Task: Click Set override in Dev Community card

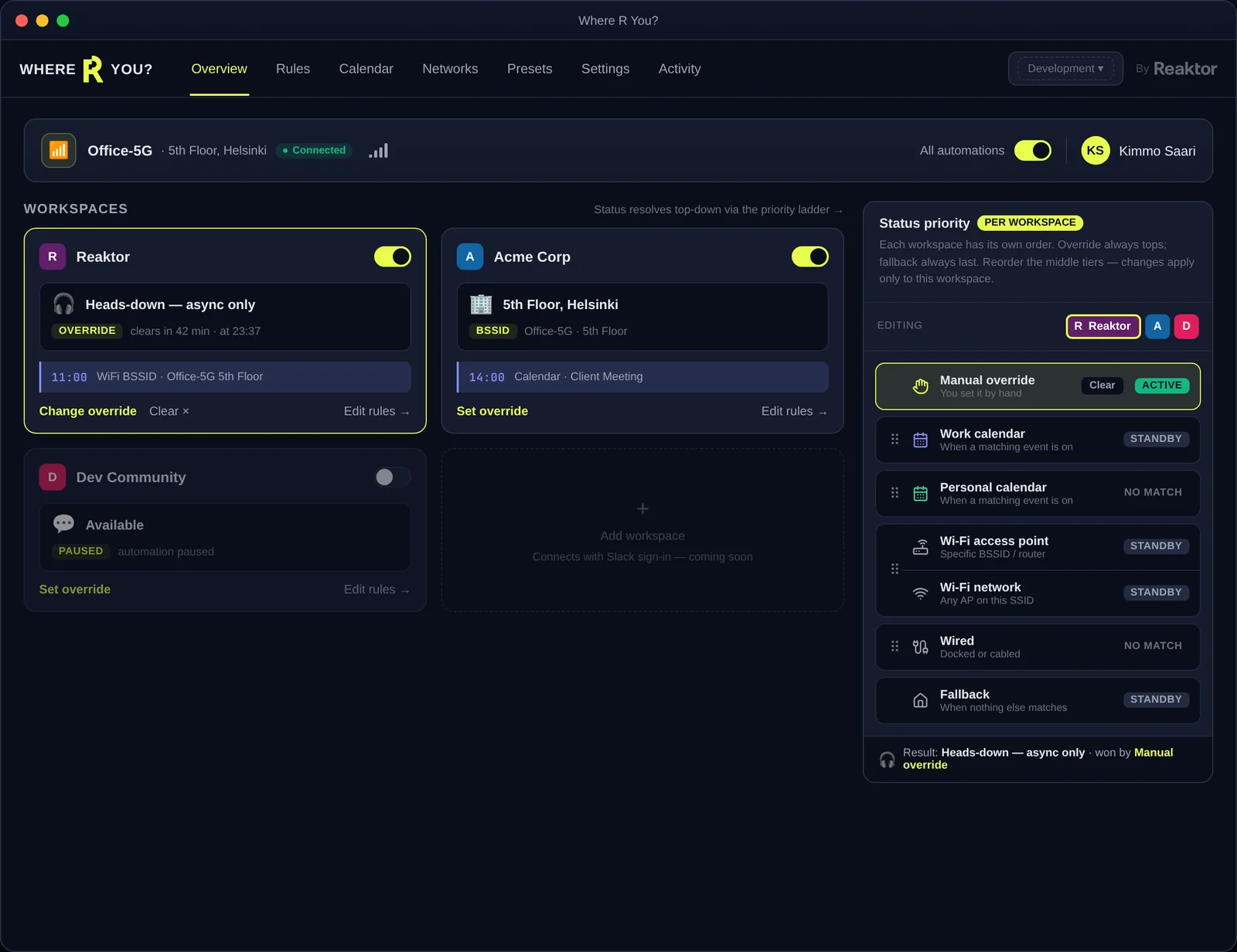Action: point(75,589)
